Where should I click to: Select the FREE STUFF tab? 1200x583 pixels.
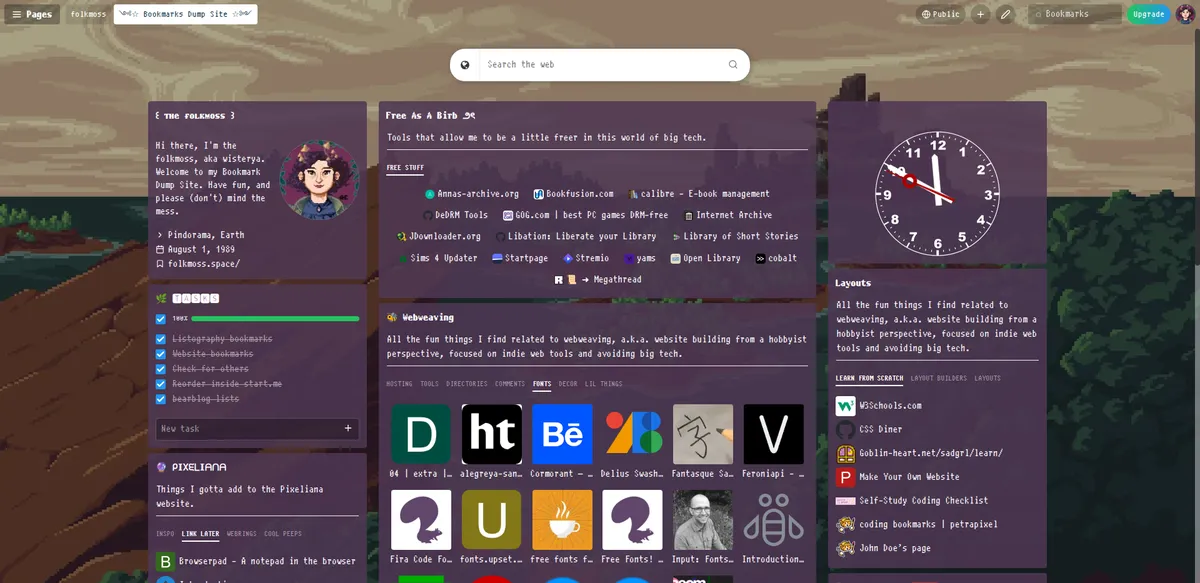click(x=405, y=168)
